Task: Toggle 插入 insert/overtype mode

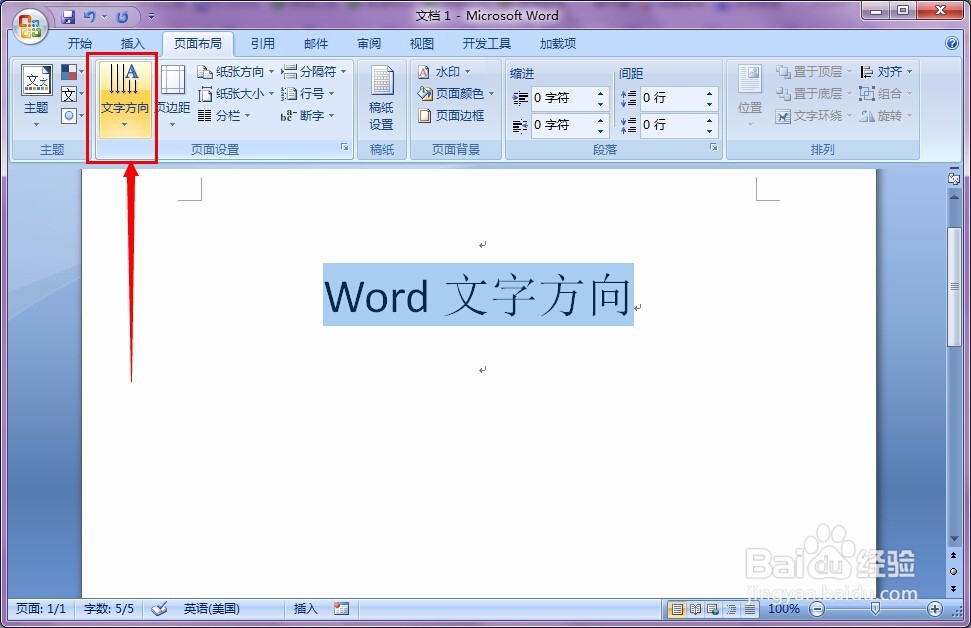Action: point(305,609)
